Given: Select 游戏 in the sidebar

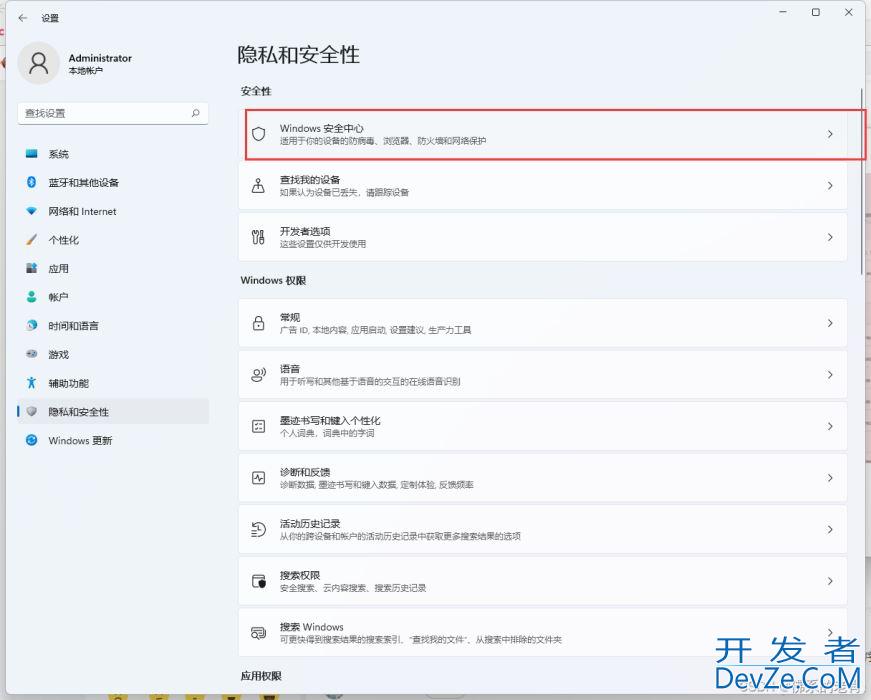Looking at the screenshot, I should tap(113, 354).
